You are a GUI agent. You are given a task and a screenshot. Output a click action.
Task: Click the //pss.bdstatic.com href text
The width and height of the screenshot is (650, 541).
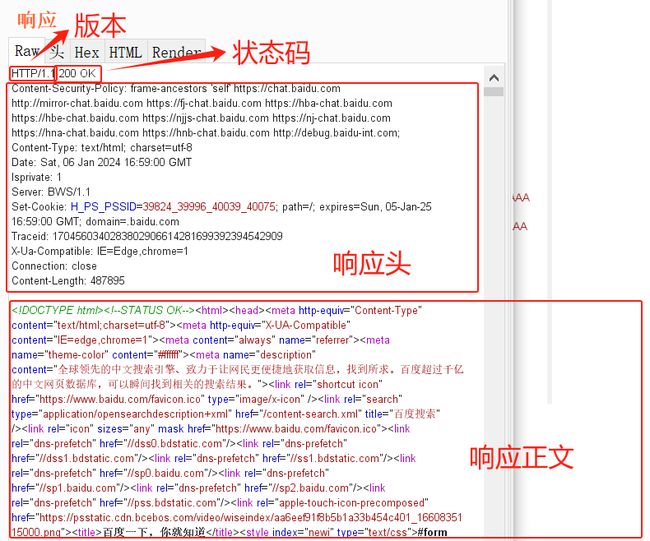tap(172, 503)
